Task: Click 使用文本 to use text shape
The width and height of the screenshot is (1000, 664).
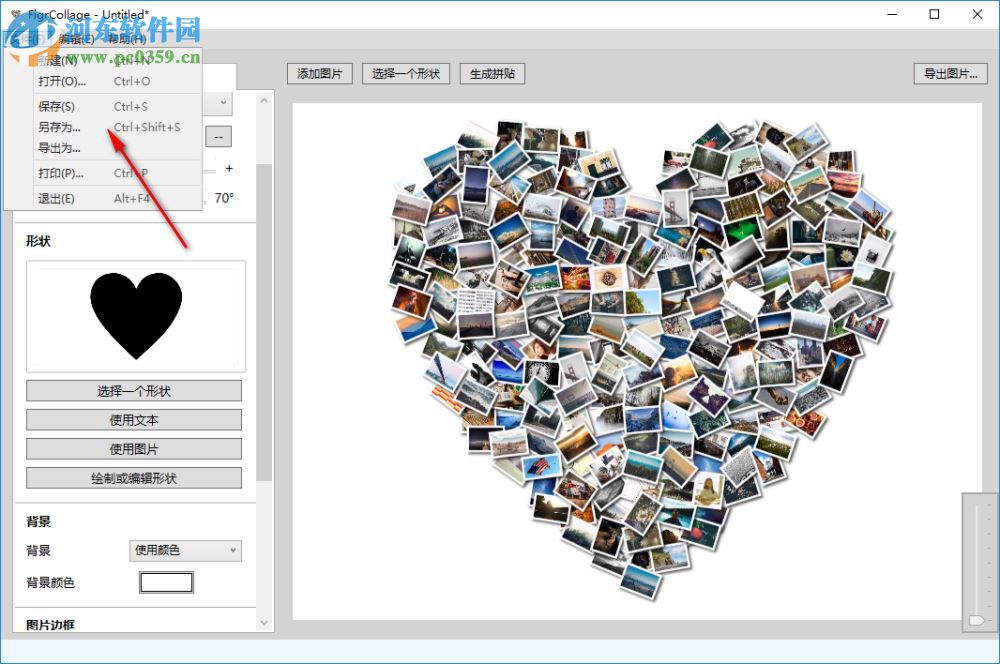Action: click(x=135, y=419)
